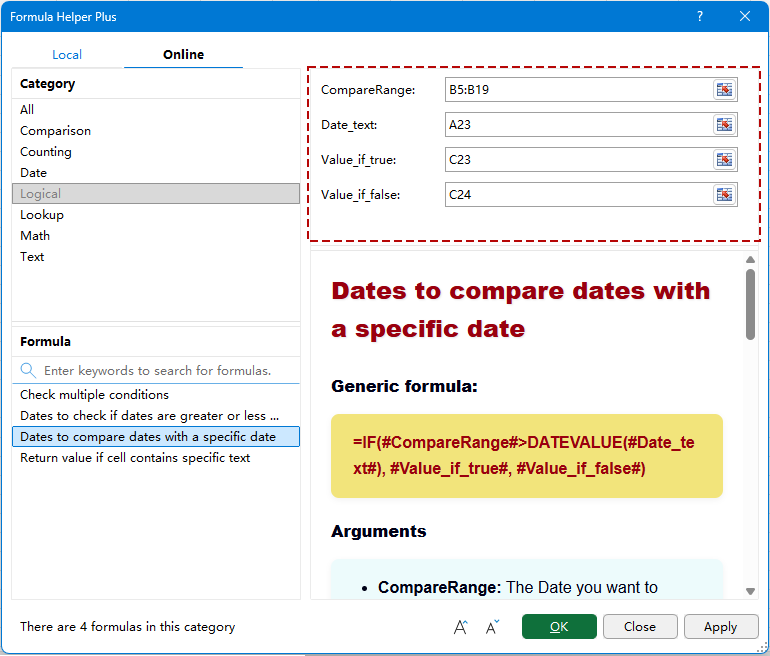Image resolution: width=770 pixels, height=656 pixels.
Task: Select the Lookup category
Action: click(x=156, y=215)
